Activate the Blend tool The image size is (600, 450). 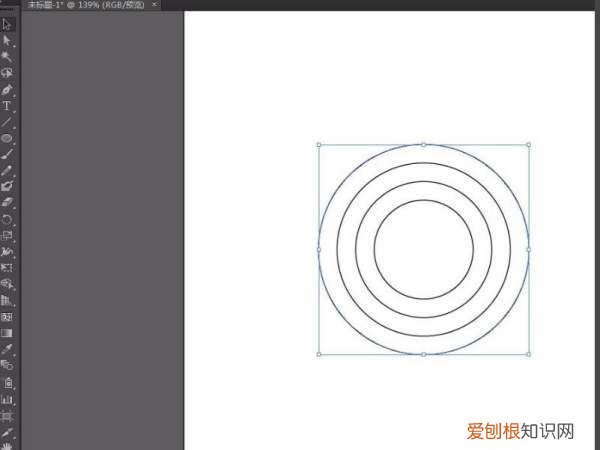pyautogui.click(x=7, y=365)
